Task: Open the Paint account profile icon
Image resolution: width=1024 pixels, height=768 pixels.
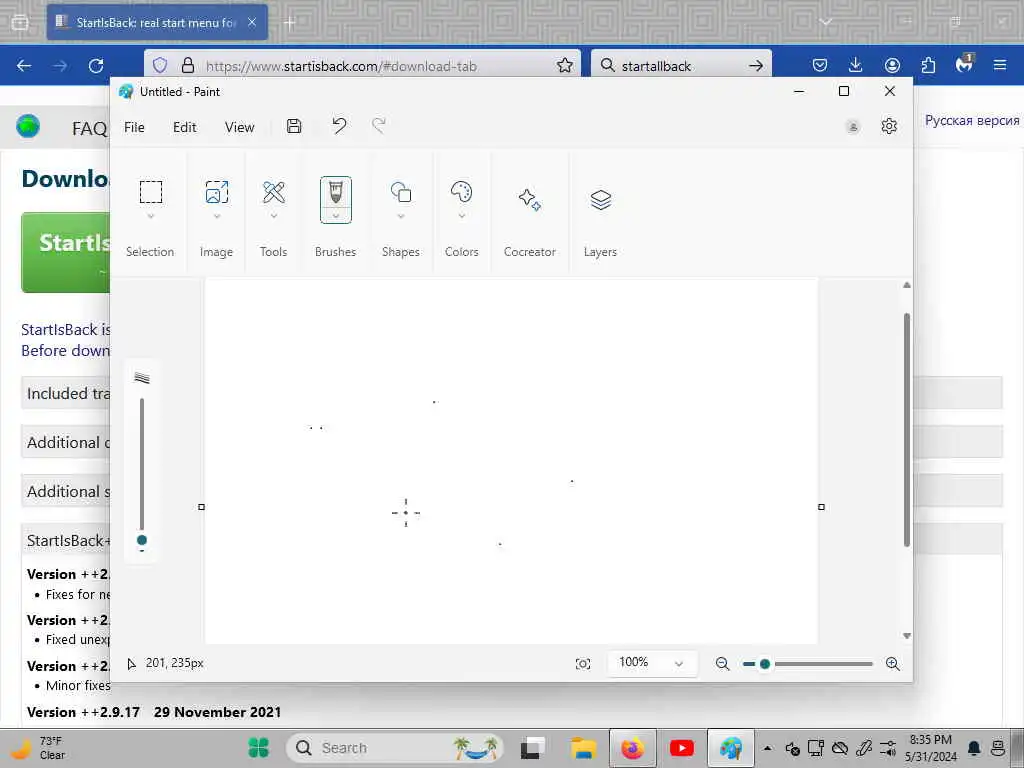Action: pos(853,127)
